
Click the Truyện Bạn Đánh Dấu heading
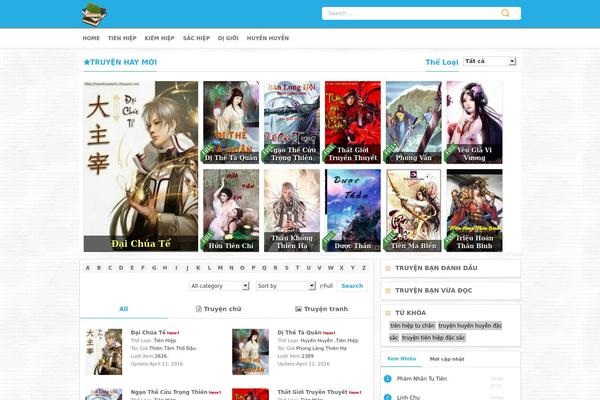[436, 268]
